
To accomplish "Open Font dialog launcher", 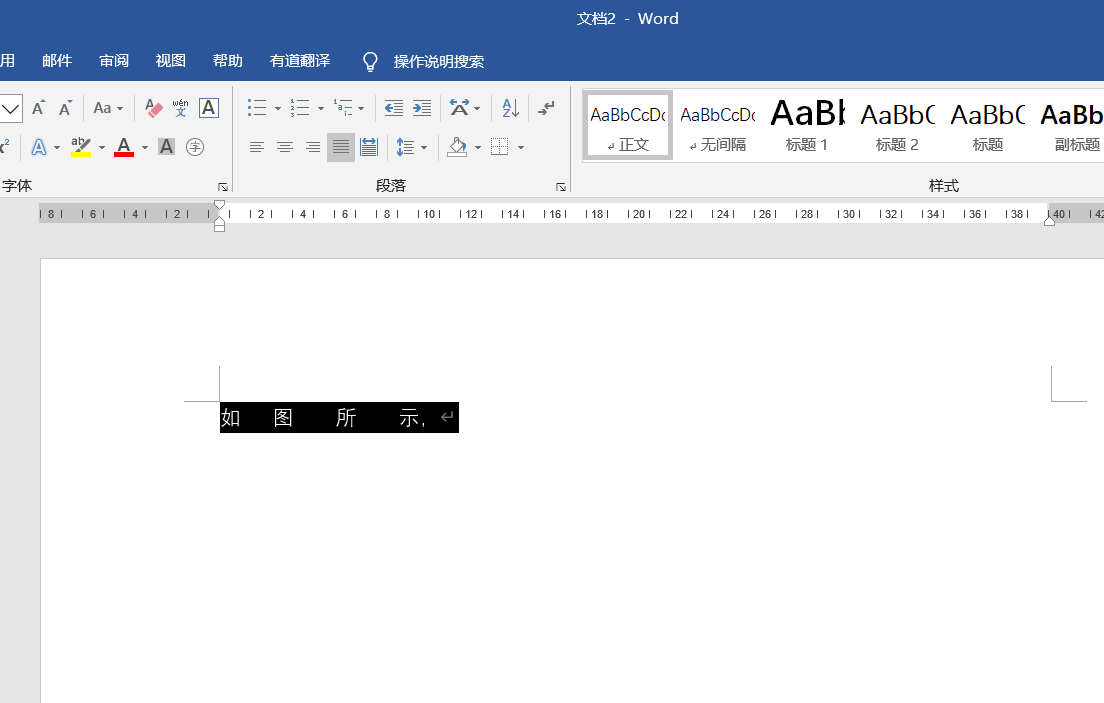I will tap(222, 187).
